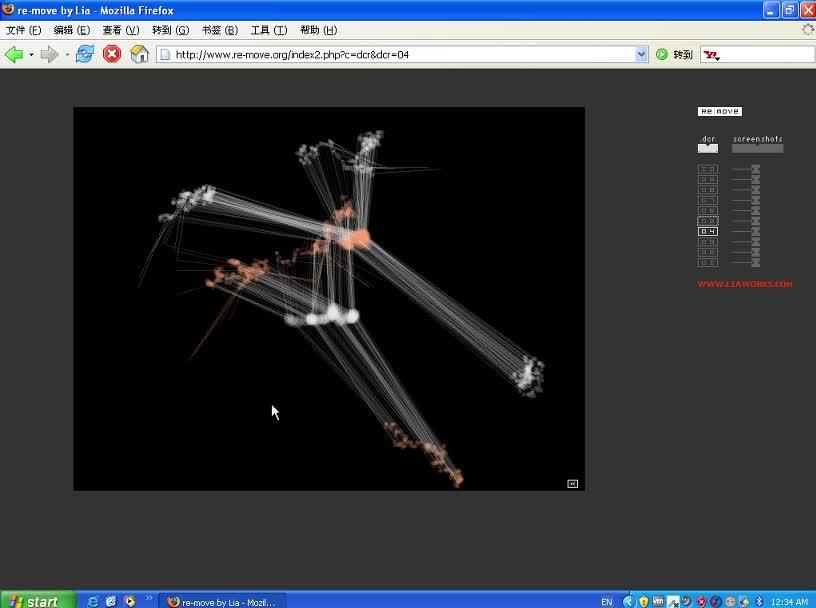The height and width of the screenshot is (608, 816).
Task: Open screenshot icon beside piece 02
Action: 756,252
